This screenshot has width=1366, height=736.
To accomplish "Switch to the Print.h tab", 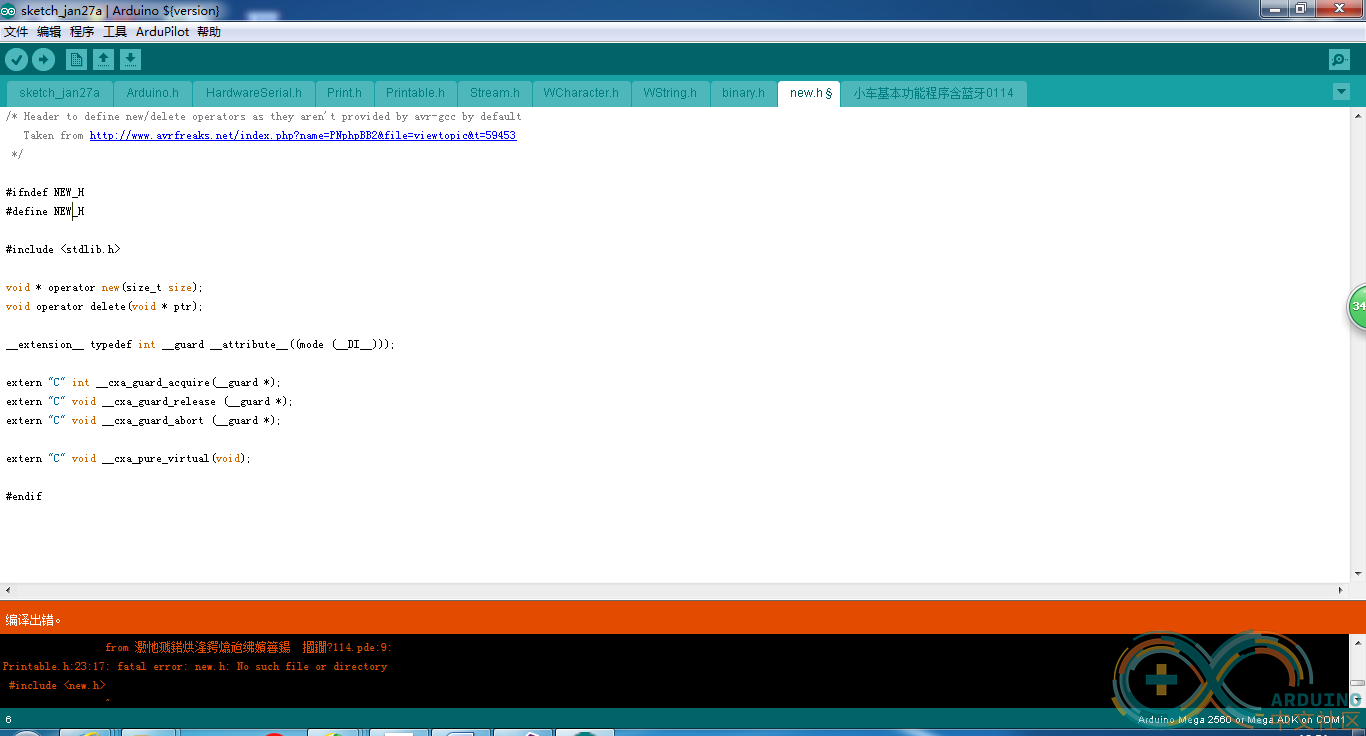I will point(344,93).
